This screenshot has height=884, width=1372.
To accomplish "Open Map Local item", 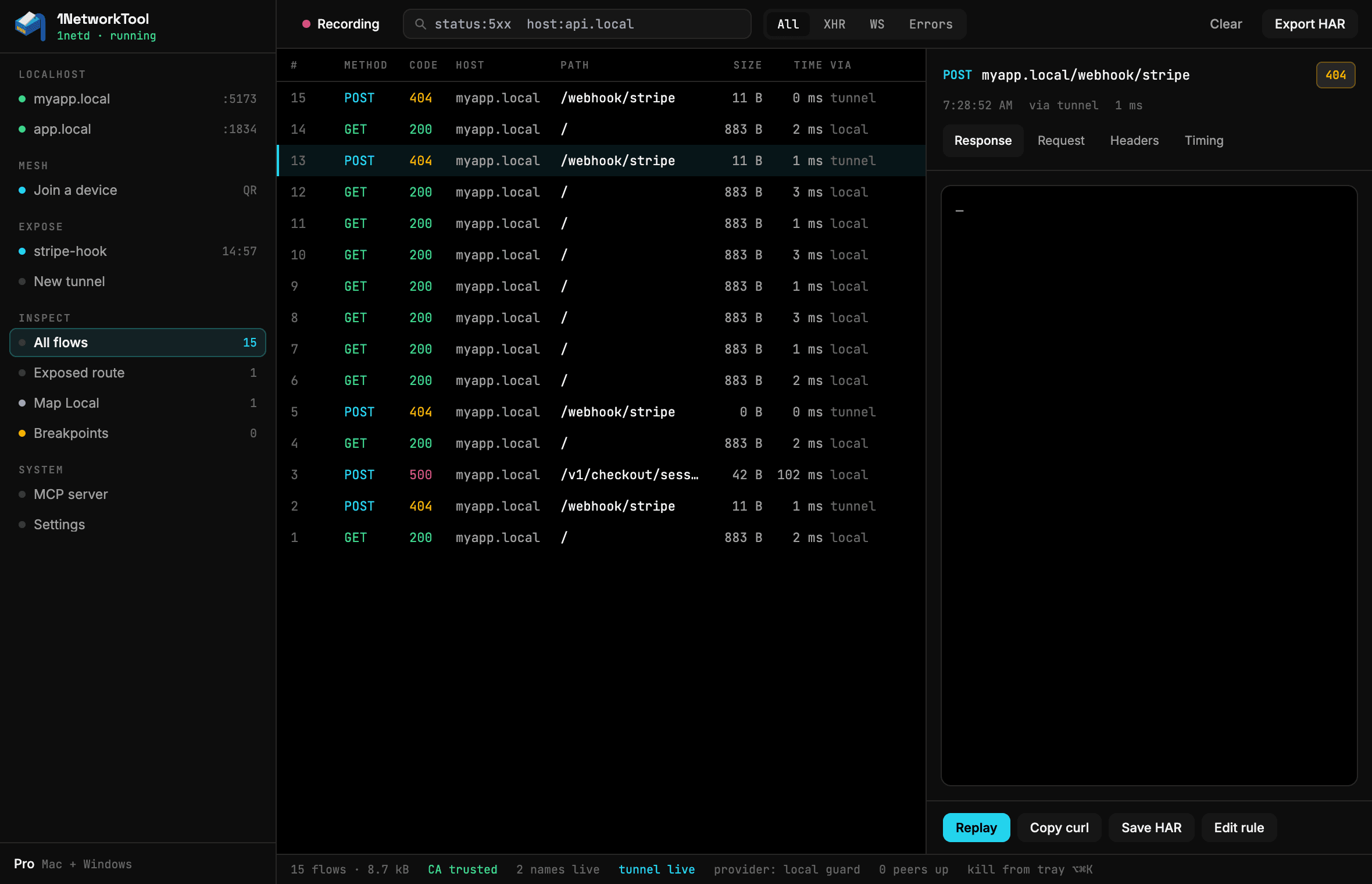I will [138, 403].
